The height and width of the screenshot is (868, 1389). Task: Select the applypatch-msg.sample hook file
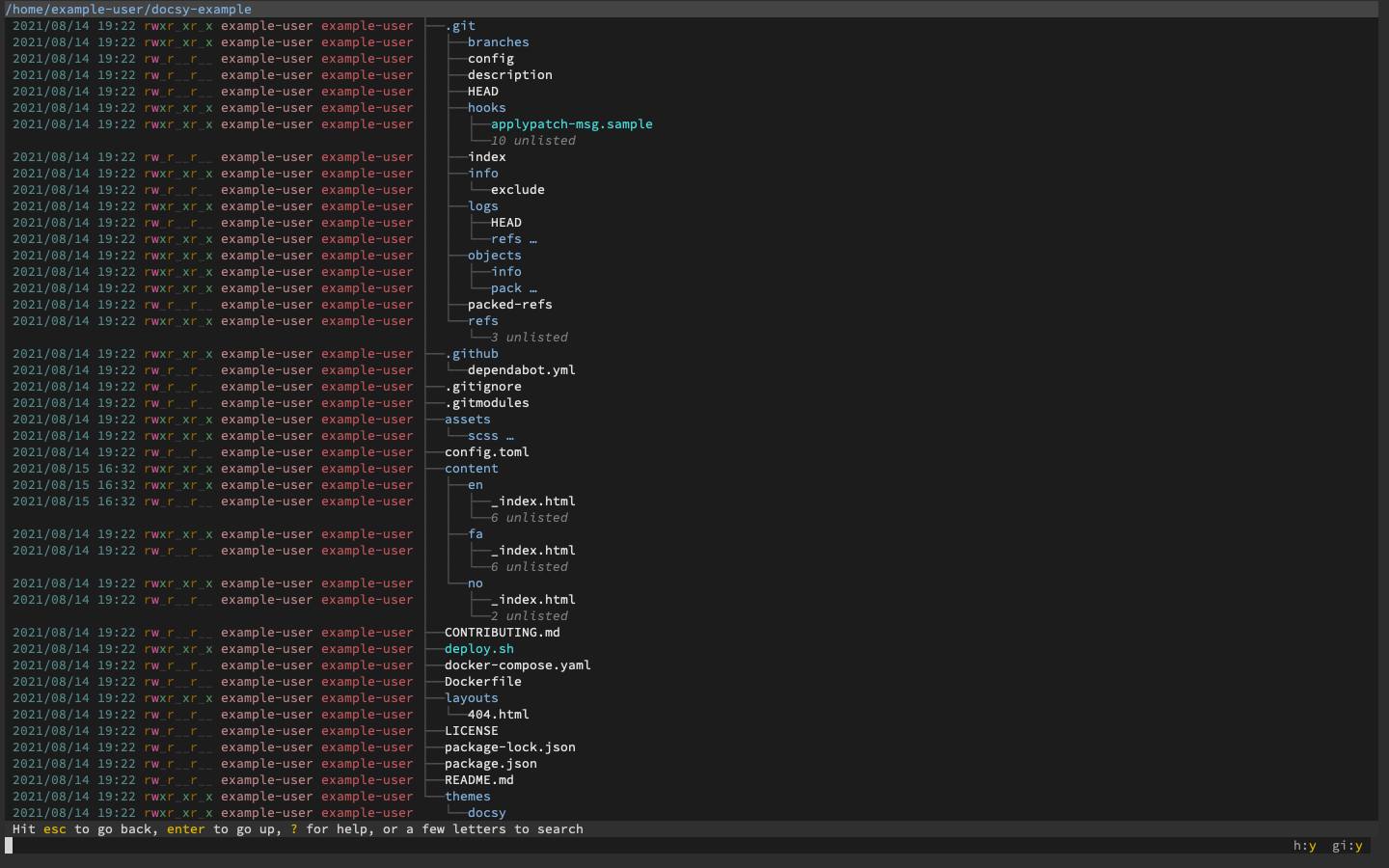click(x=571, y=123)
